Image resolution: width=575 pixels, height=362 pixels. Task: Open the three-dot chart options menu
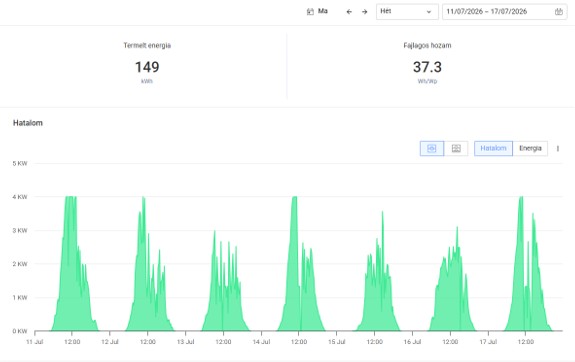pyautogui.click(x=558, y=149)
